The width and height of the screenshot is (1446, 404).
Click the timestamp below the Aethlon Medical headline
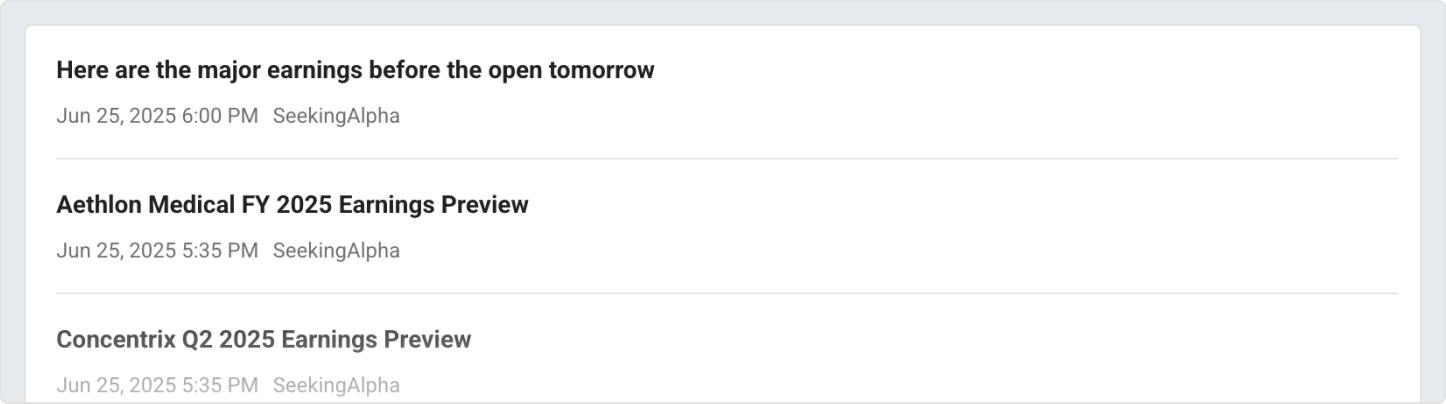coord(157,251)
